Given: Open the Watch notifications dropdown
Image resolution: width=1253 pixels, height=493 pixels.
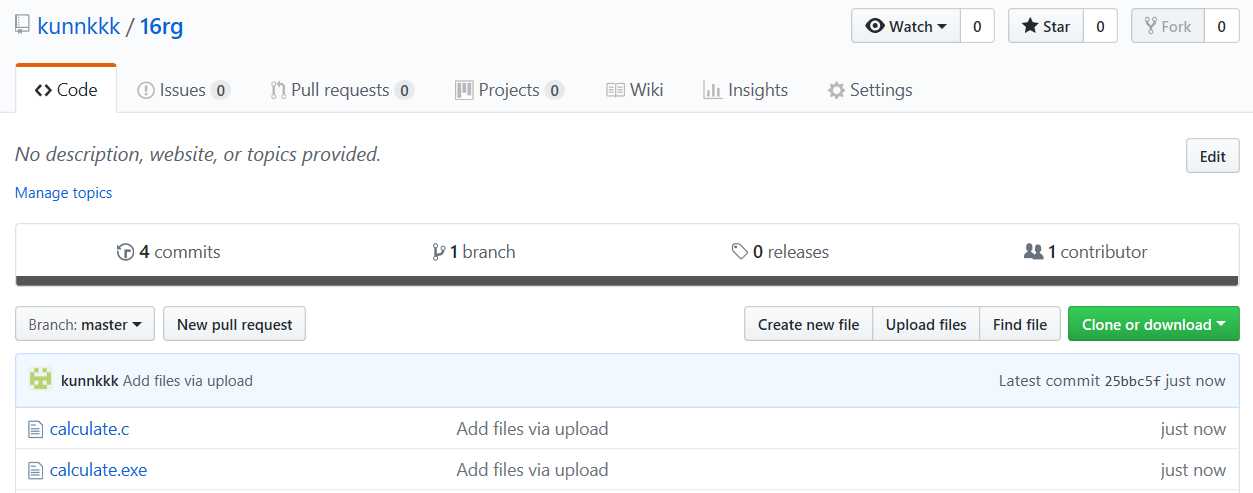Looking at the screenshot, I should tap(906, 27).
